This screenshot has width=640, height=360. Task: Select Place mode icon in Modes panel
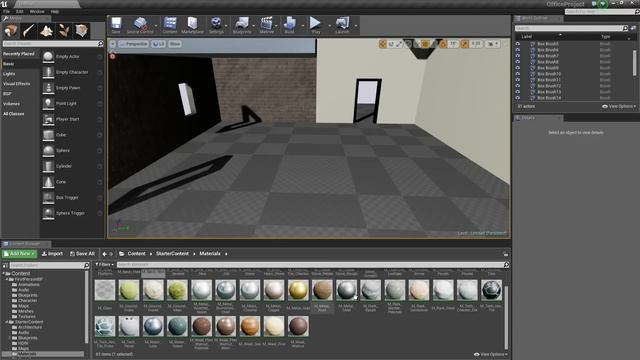[x=11, y=31]
